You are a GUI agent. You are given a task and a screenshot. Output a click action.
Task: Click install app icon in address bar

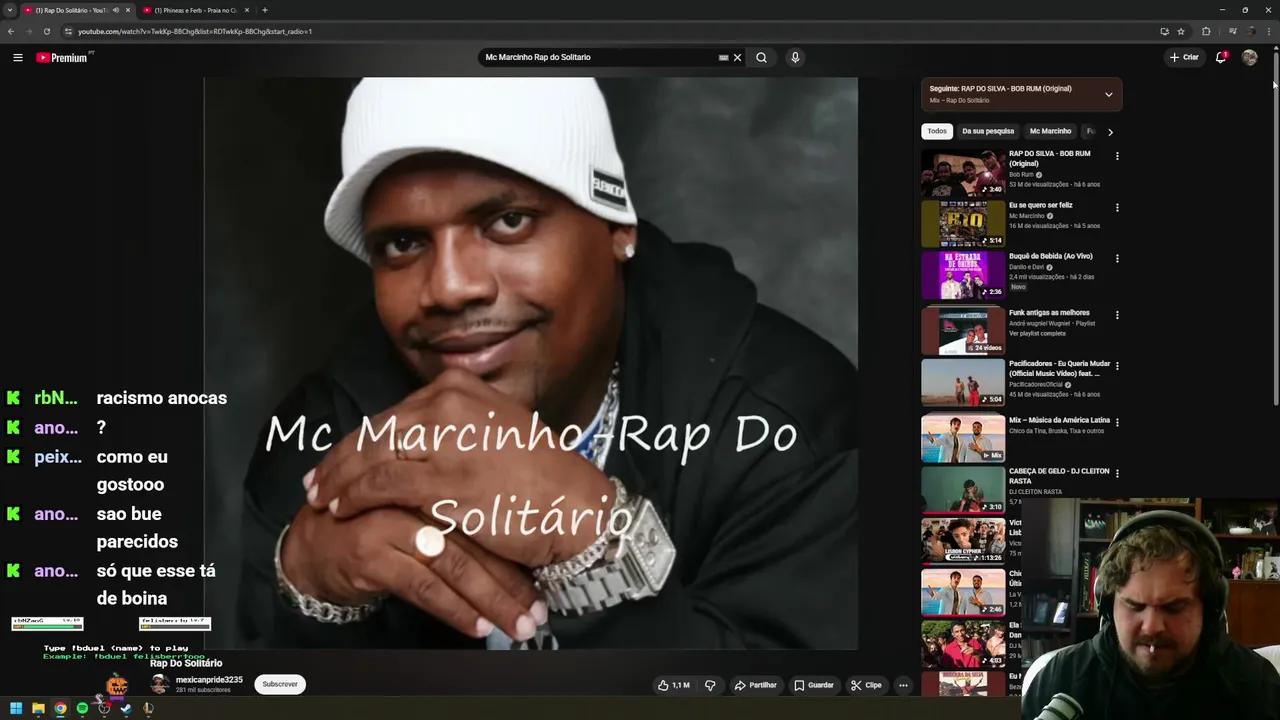click(1164, 31)
